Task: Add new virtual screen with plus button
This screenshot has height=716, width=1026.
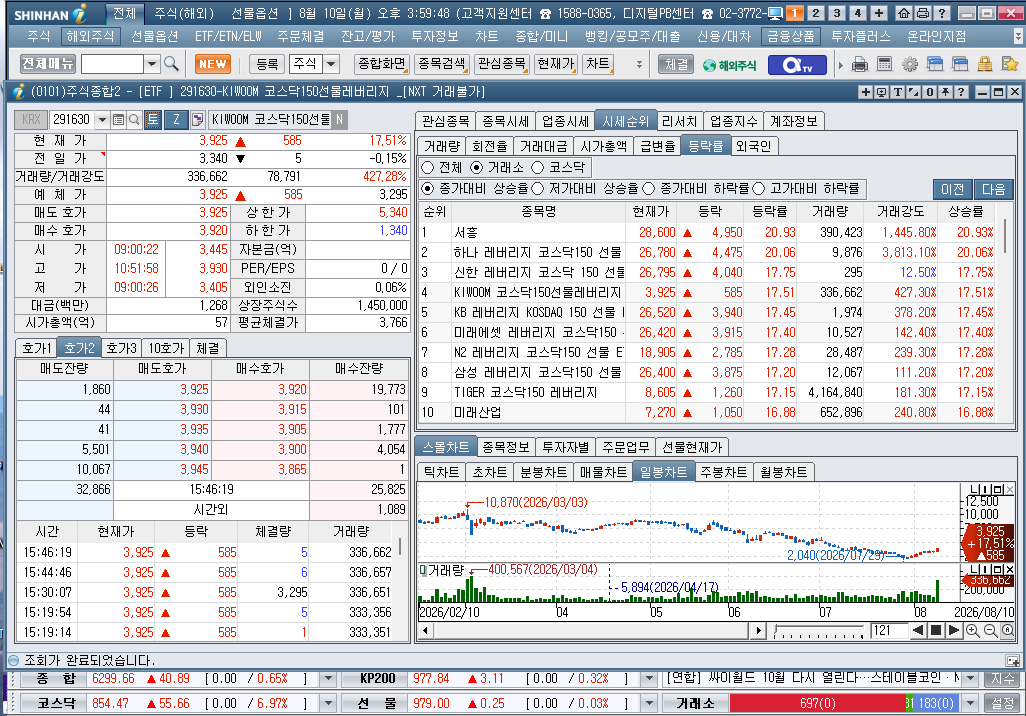Action: (879, 12)
